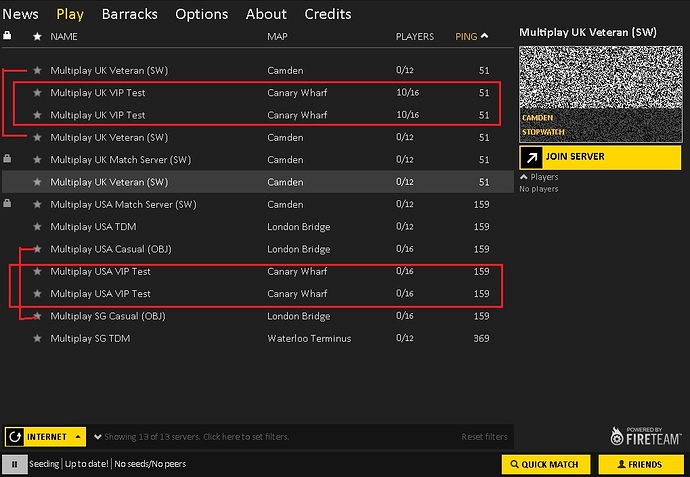This screenshot has height=477, width=690.
Task: Click the Reset filters link
Action: pos(484,437)
